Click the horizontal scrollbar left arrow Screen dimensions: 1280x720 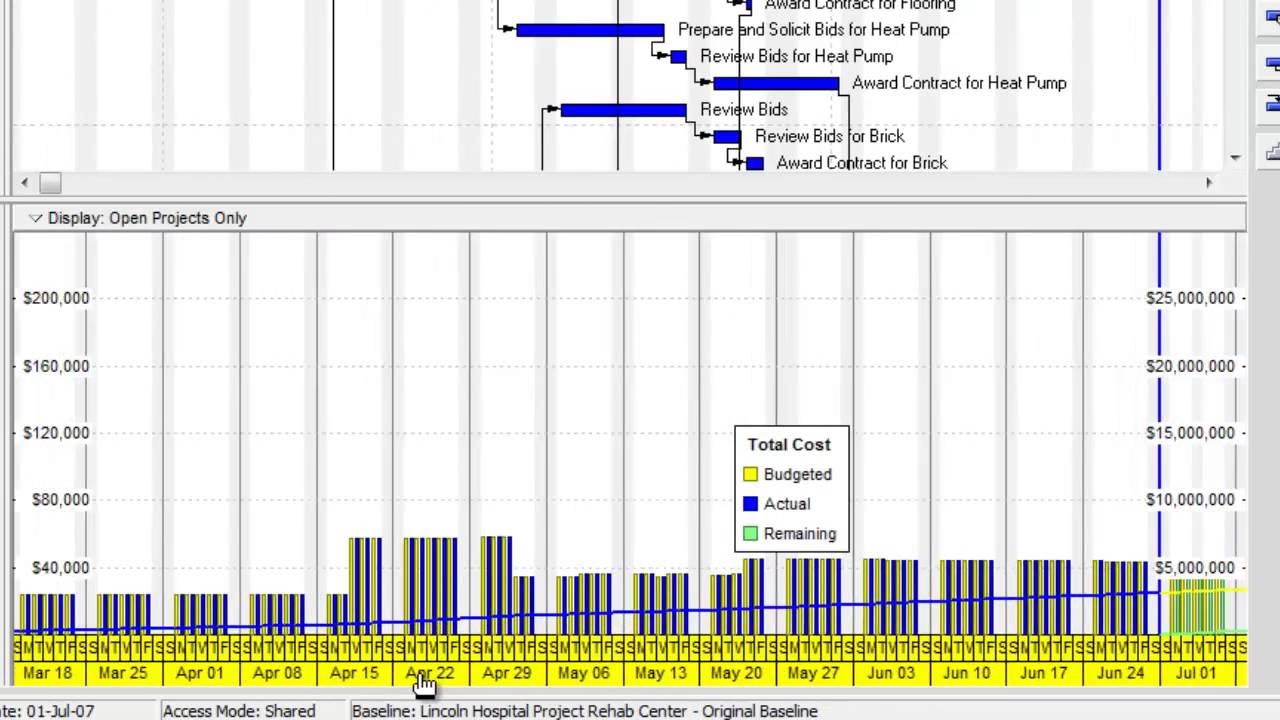pos(25,183)
